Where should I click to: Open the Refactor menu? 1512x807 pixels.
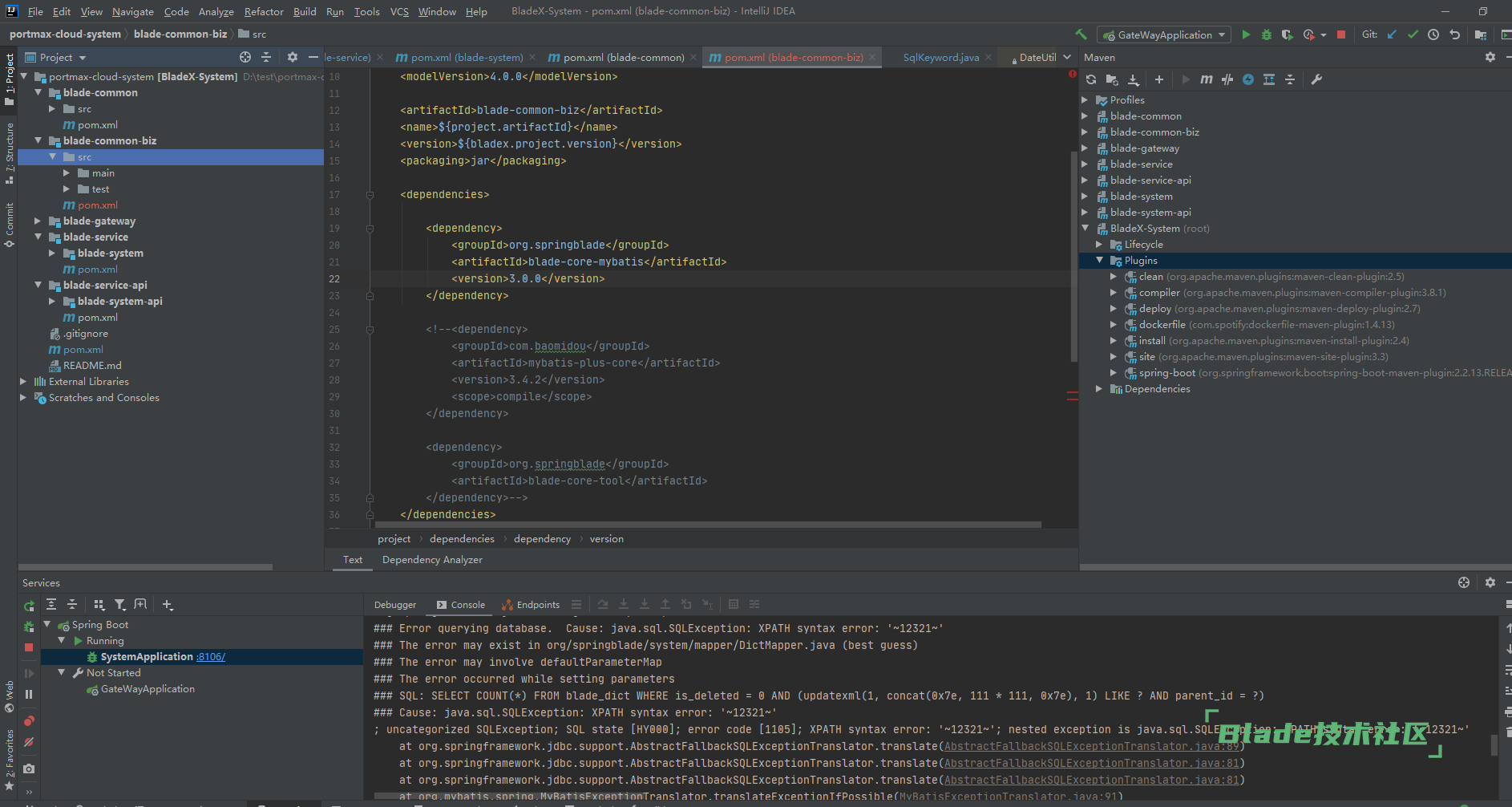(264, 11)
